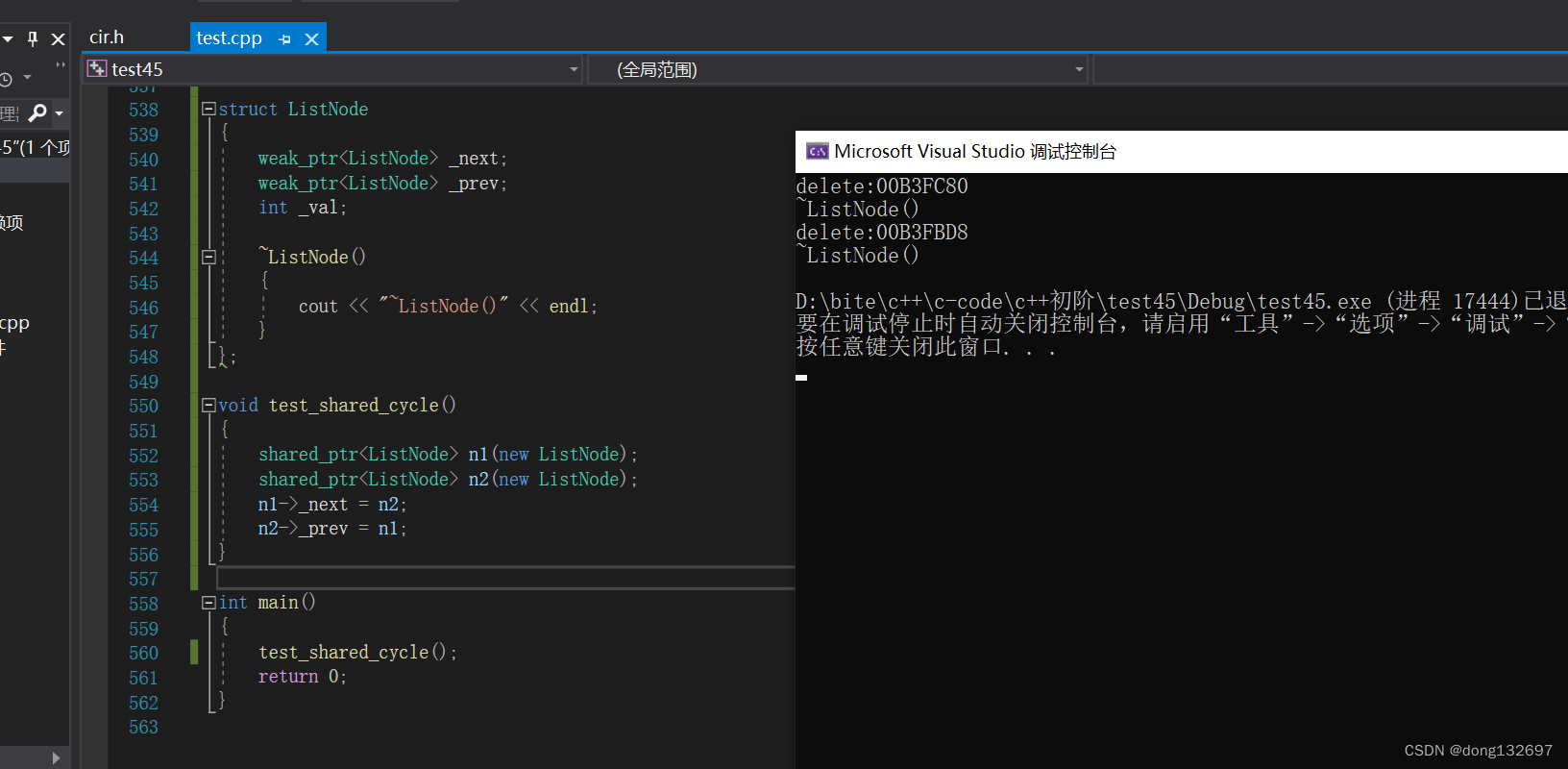Switch to the cir.h tab
Viewport: 1568px width, 769px height.
tap(107, 37)
